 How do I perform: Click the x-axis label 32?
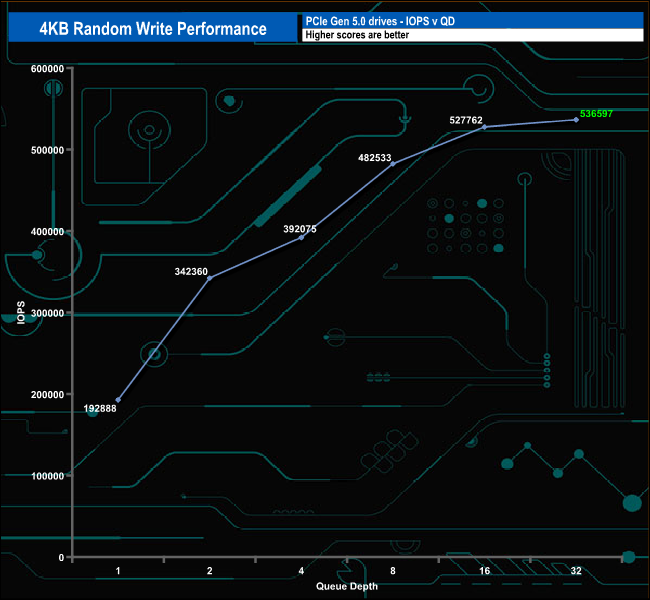[x=576, y=571]
